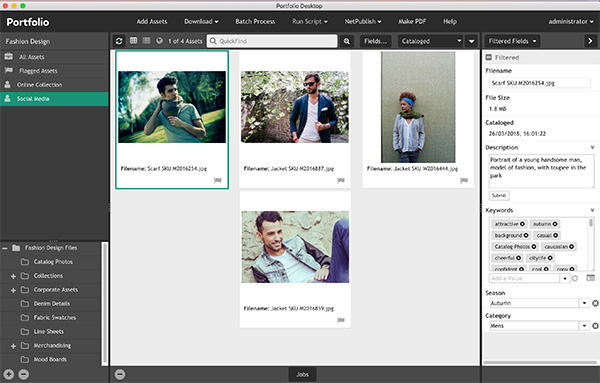
Task: Toggle the flag on Jacket SKU M2016887
Action: (x=341, y=180)
